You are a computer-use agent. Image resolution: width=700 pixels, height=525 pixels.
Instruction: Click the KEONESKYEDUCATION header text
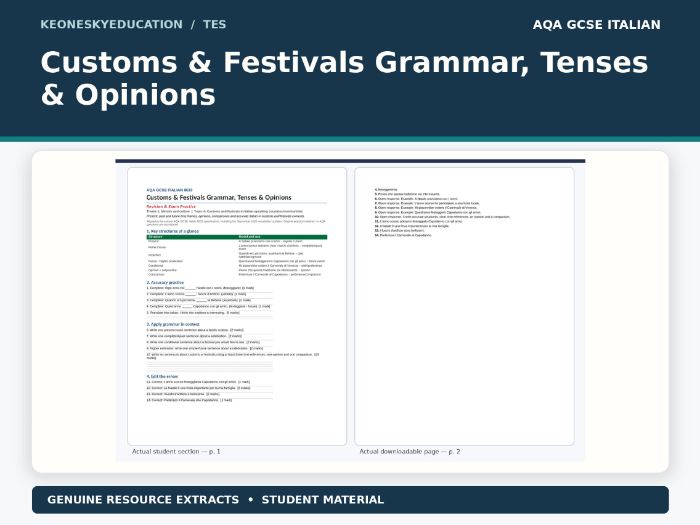tap(112, 25)
